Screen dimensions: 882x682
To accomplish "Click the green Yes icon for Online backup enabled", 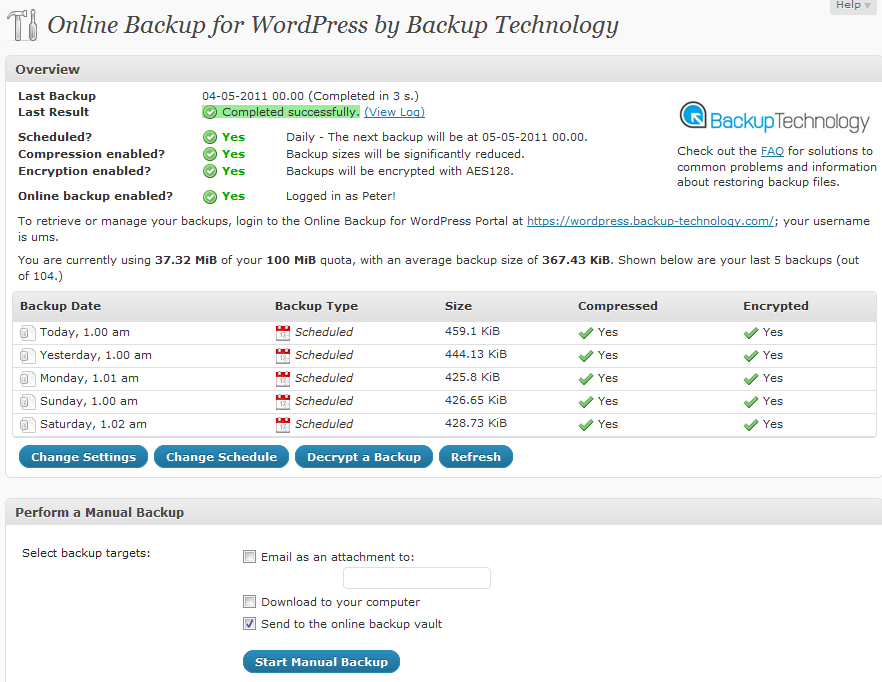I will tap(210, 196).
